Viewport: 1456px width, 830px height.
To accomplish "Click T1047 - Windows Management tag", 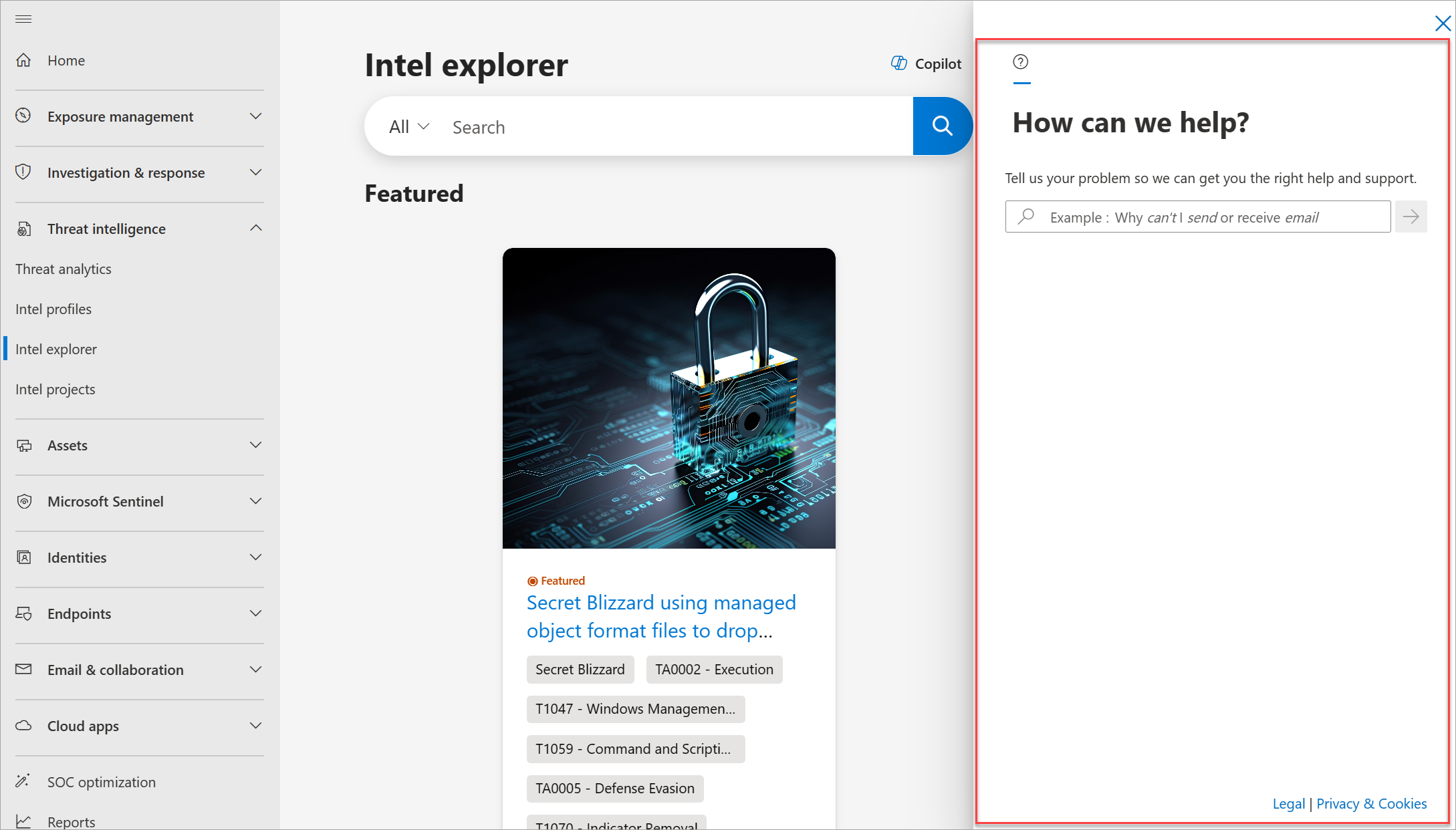I will [636, 709].
